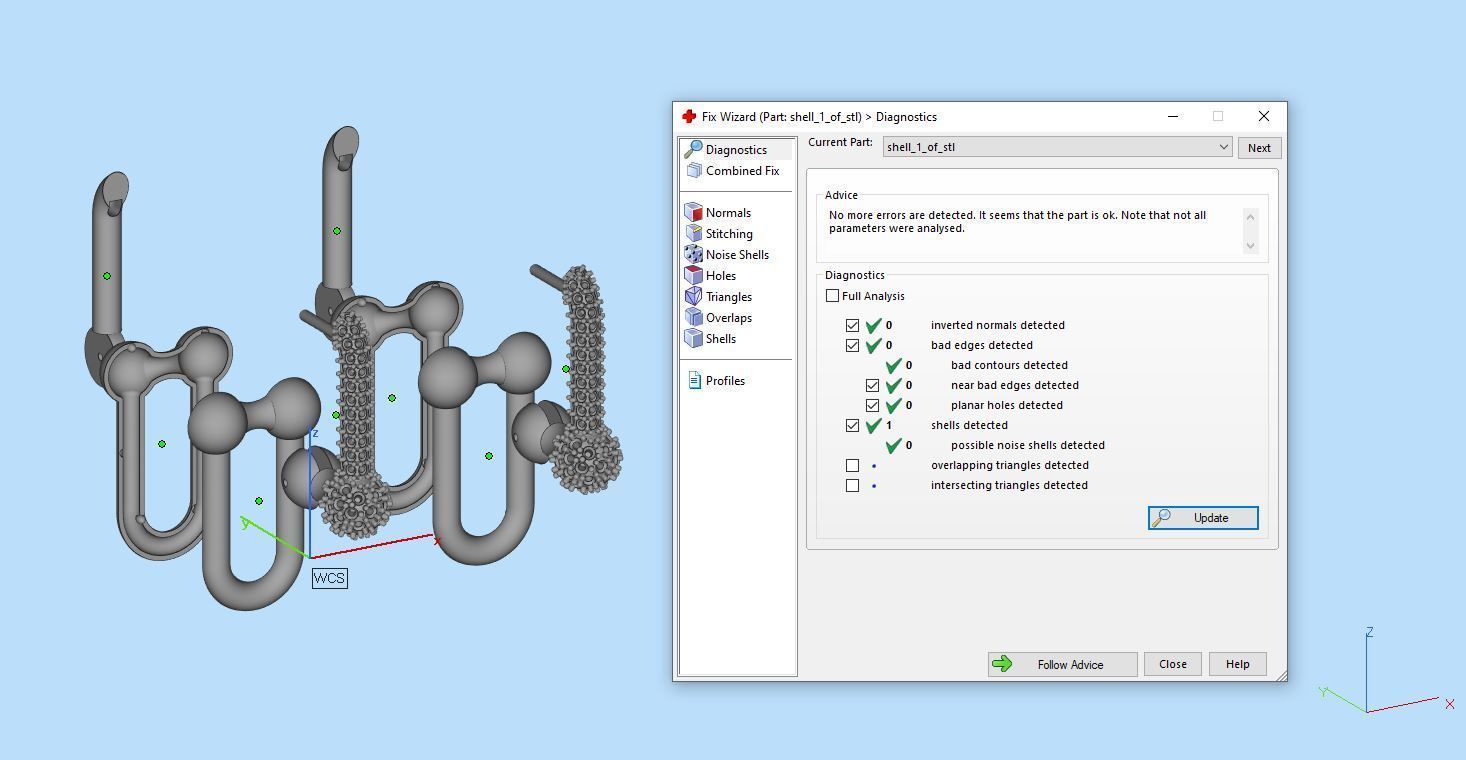Viewport: 1466px width, 760px height.
Task: Click 'possible noise shells detected' text
Action: [x=1027, y=445]
